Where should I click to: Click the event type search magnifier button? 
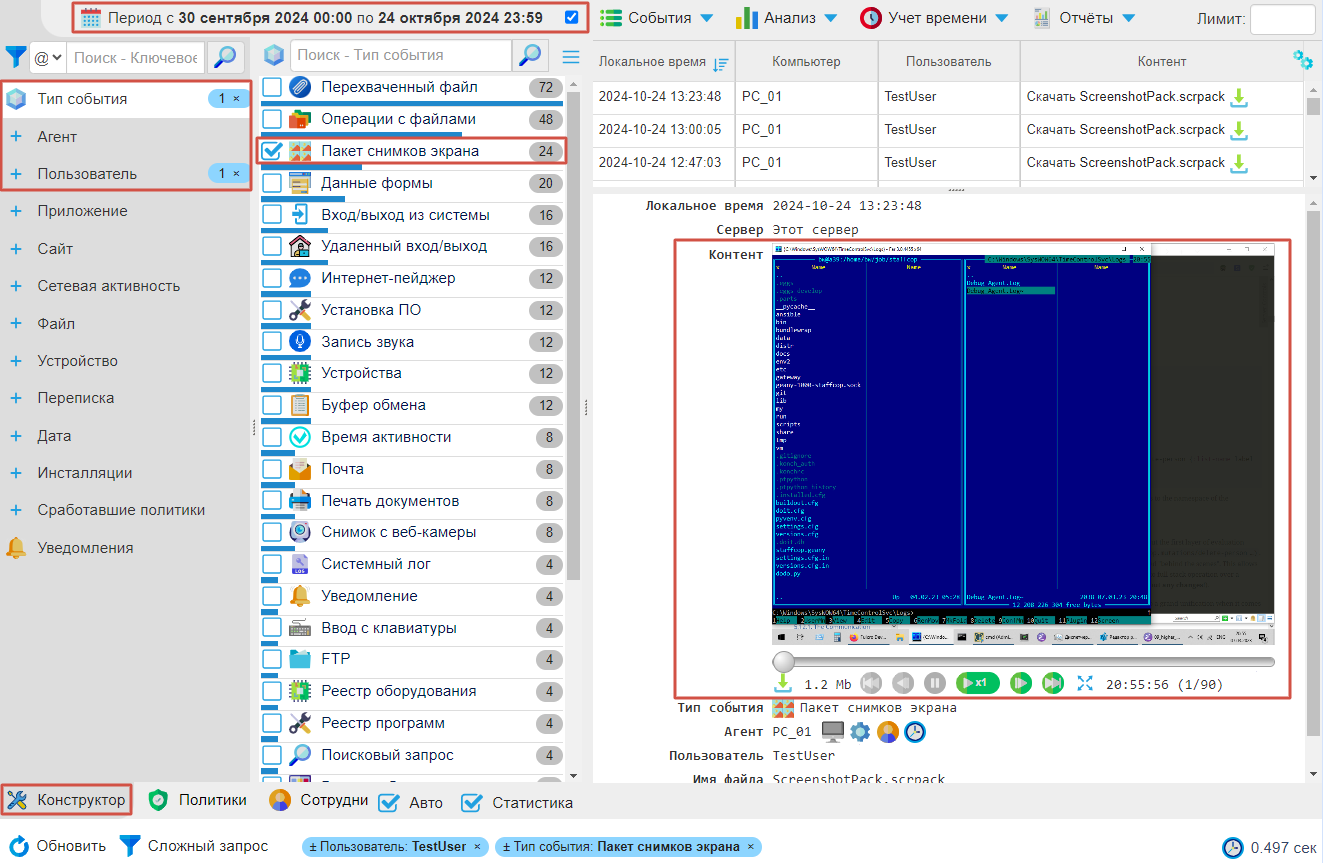coord(531,56)
